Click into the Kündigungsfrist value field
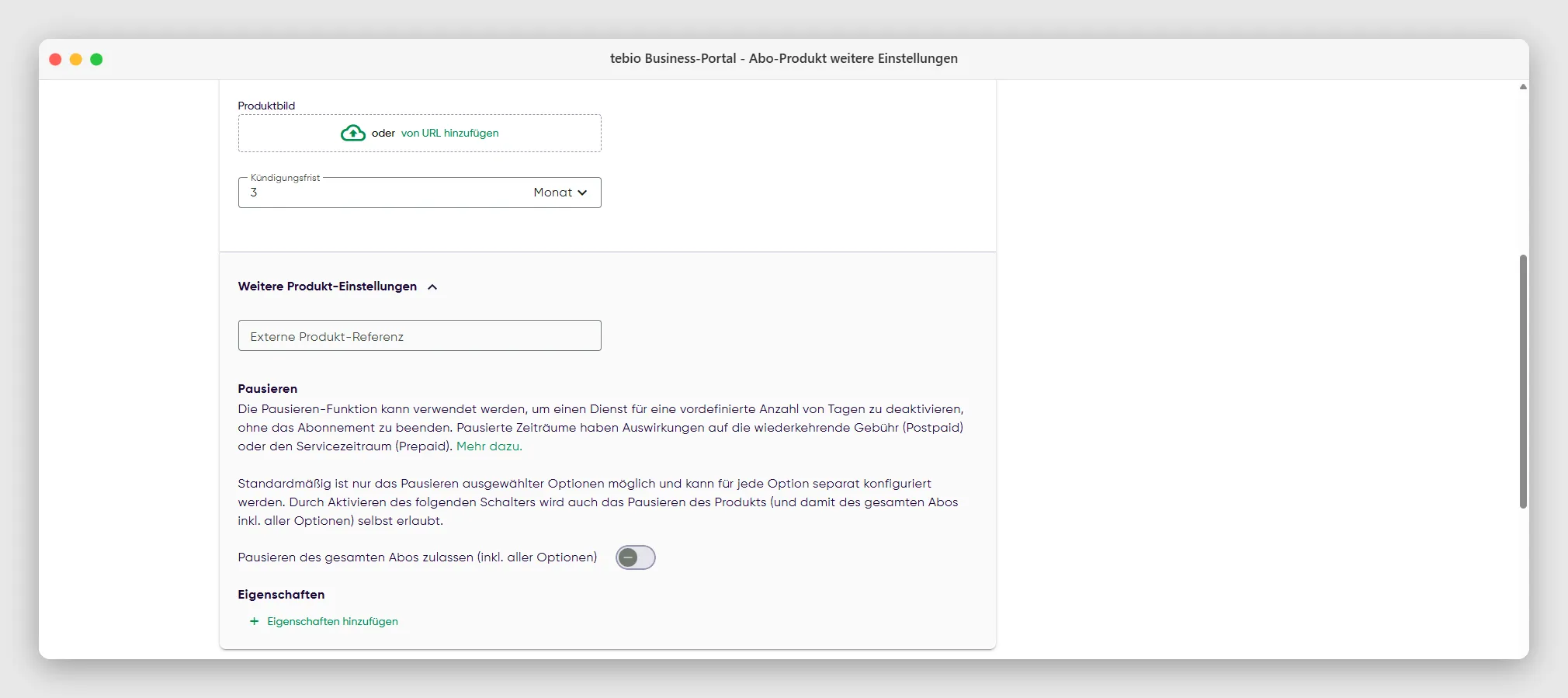The height and width of the screenshot is (698, 1568). pyautogui.click(x=384, y=193)
